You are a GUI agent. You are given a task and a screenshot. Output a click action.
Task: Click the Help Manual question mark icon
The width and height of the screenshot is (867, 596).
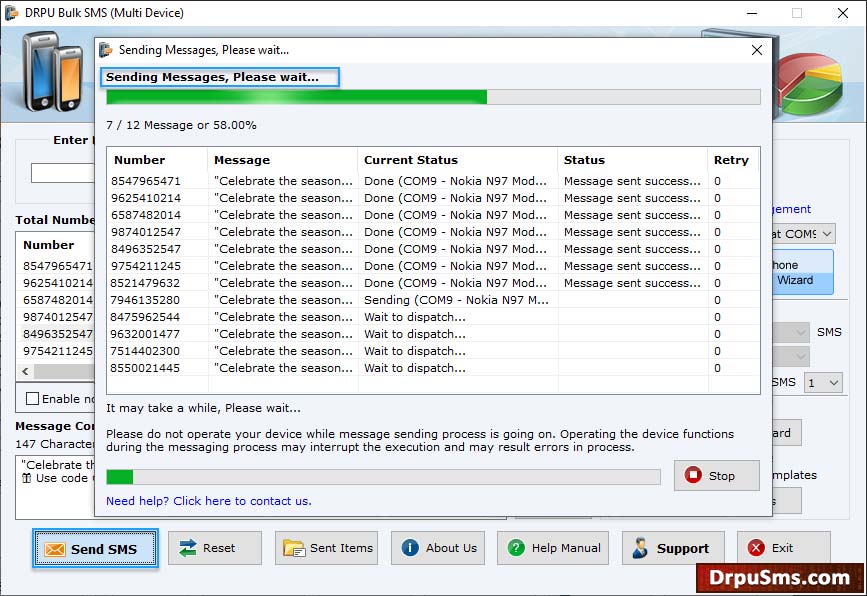516,548
